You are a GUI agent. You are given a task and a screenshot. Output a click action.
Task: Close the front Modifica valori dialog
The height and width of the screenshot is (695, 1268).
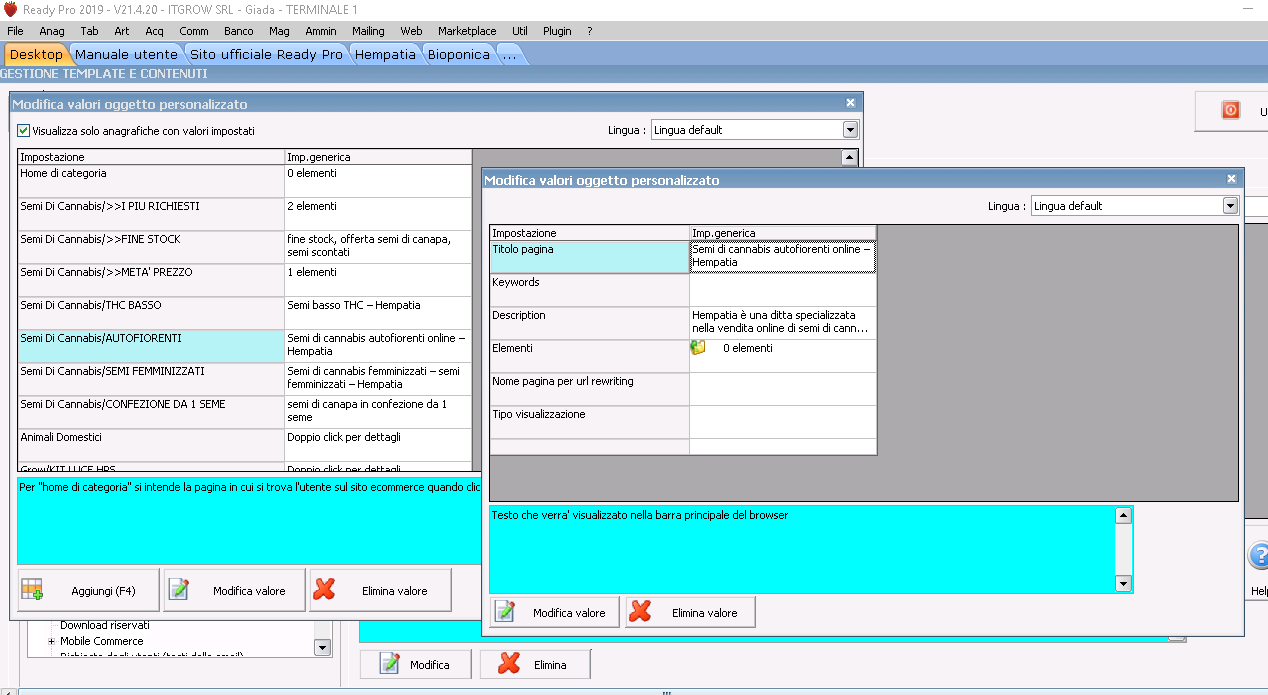click(1231, 179)
